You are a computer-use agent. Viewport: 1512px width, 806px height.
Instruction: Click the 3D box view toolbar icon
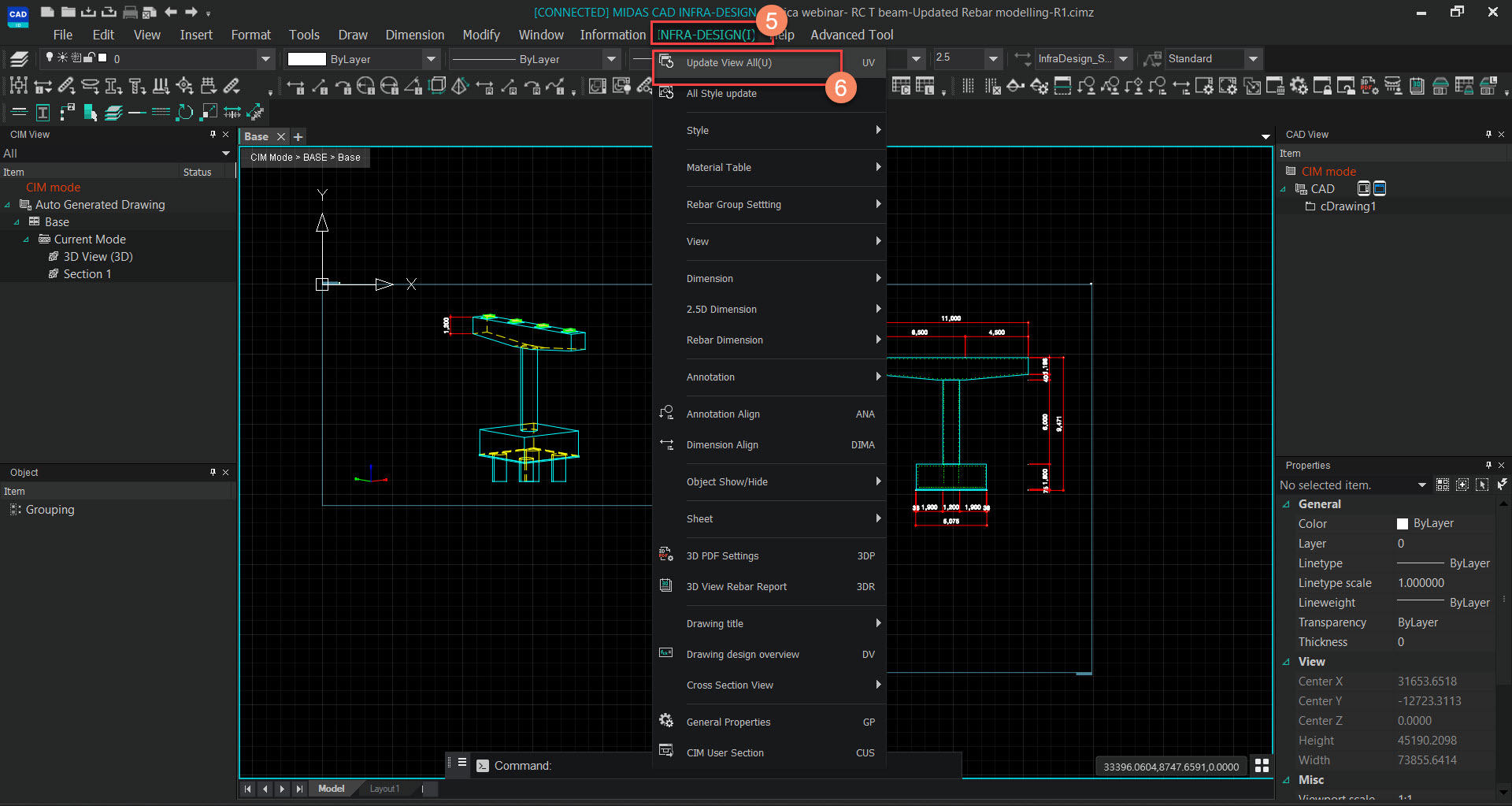pyautogui.click(x=437, y=86)
